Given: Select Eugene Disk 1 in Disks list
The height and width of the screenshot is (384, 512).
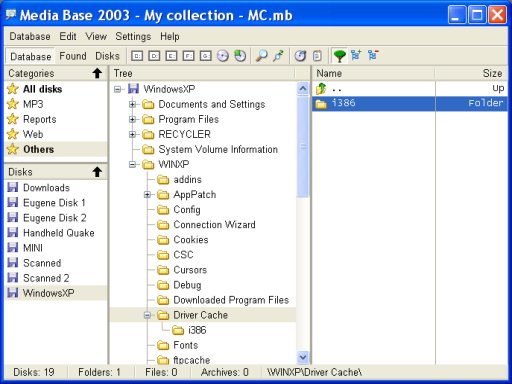Looking at the screenshot, I should click(56, 202).
